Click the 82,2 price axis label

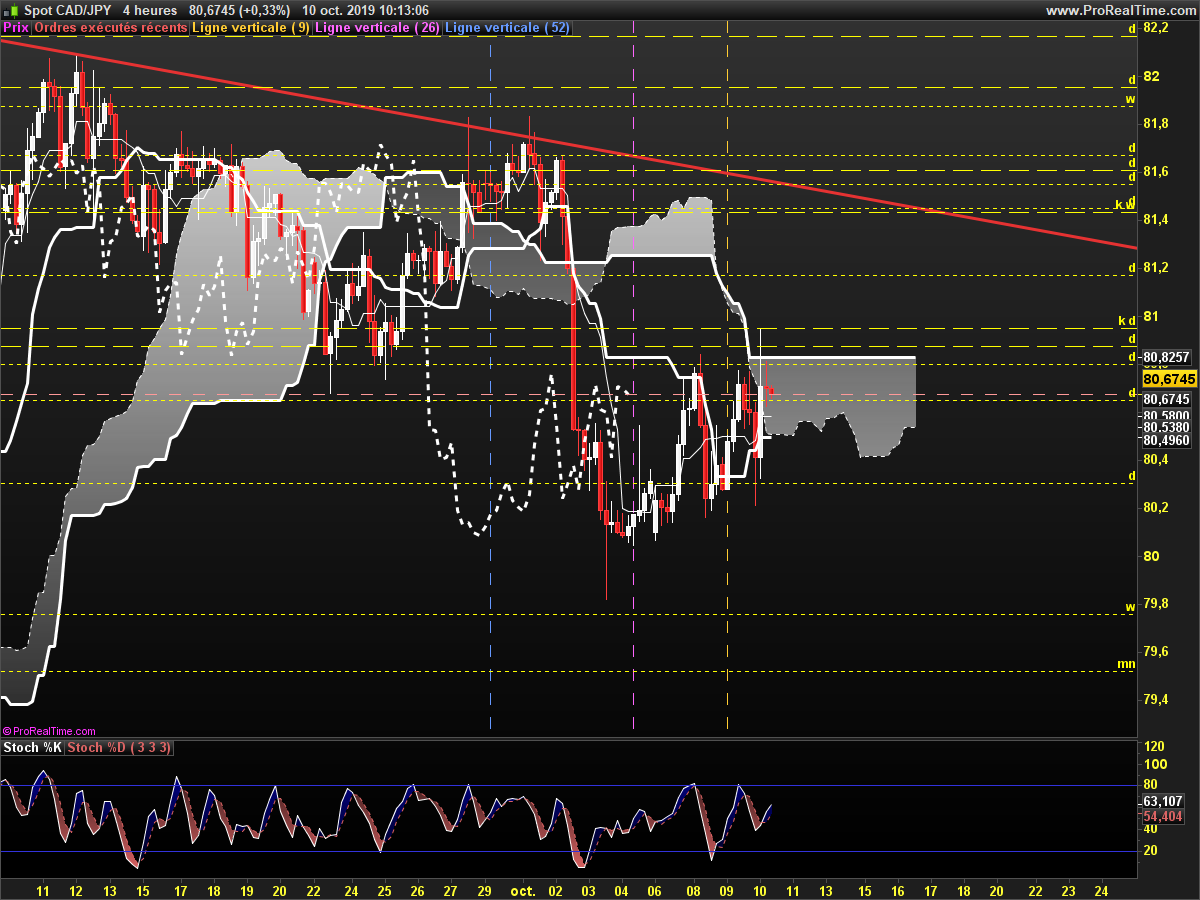[1156, 28]
